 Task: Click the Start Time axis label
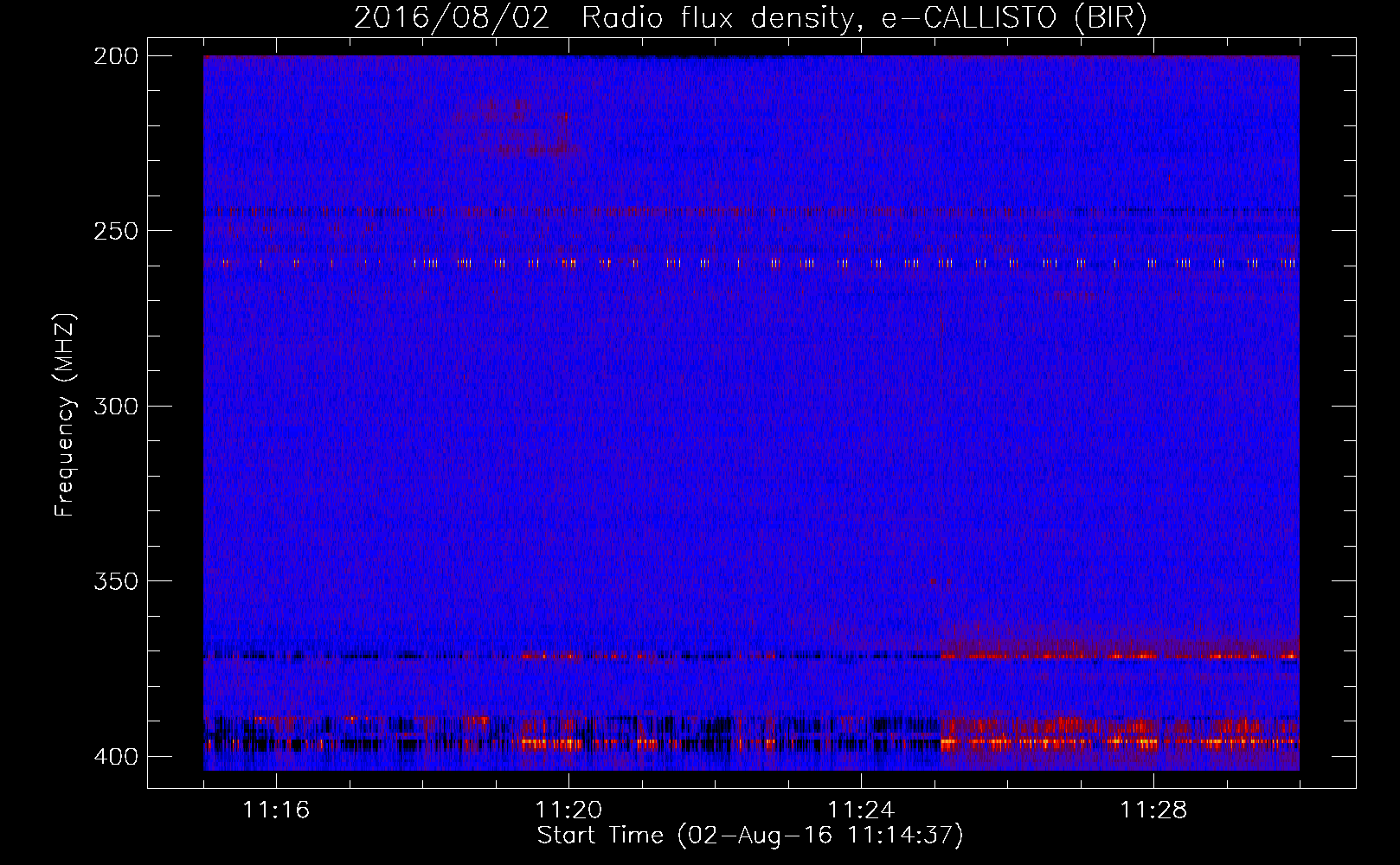(x=750, y=836)
